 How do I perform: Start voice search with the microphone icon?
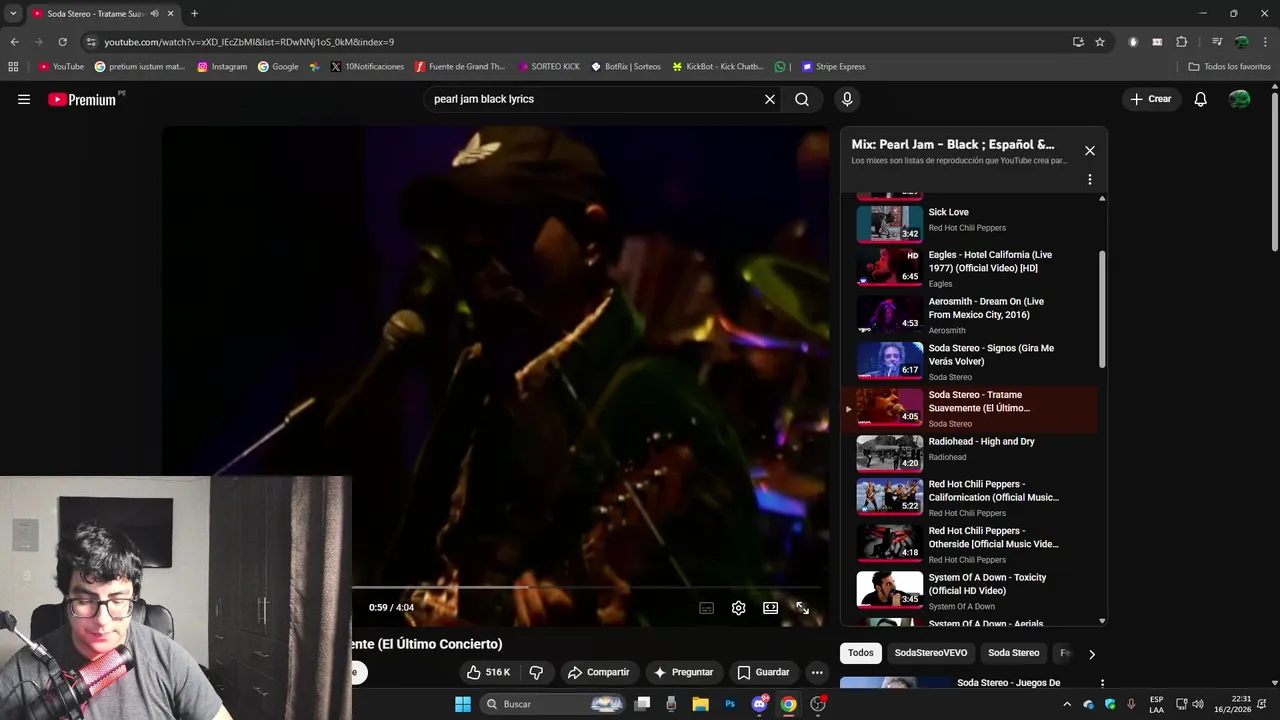coord(847,99)
